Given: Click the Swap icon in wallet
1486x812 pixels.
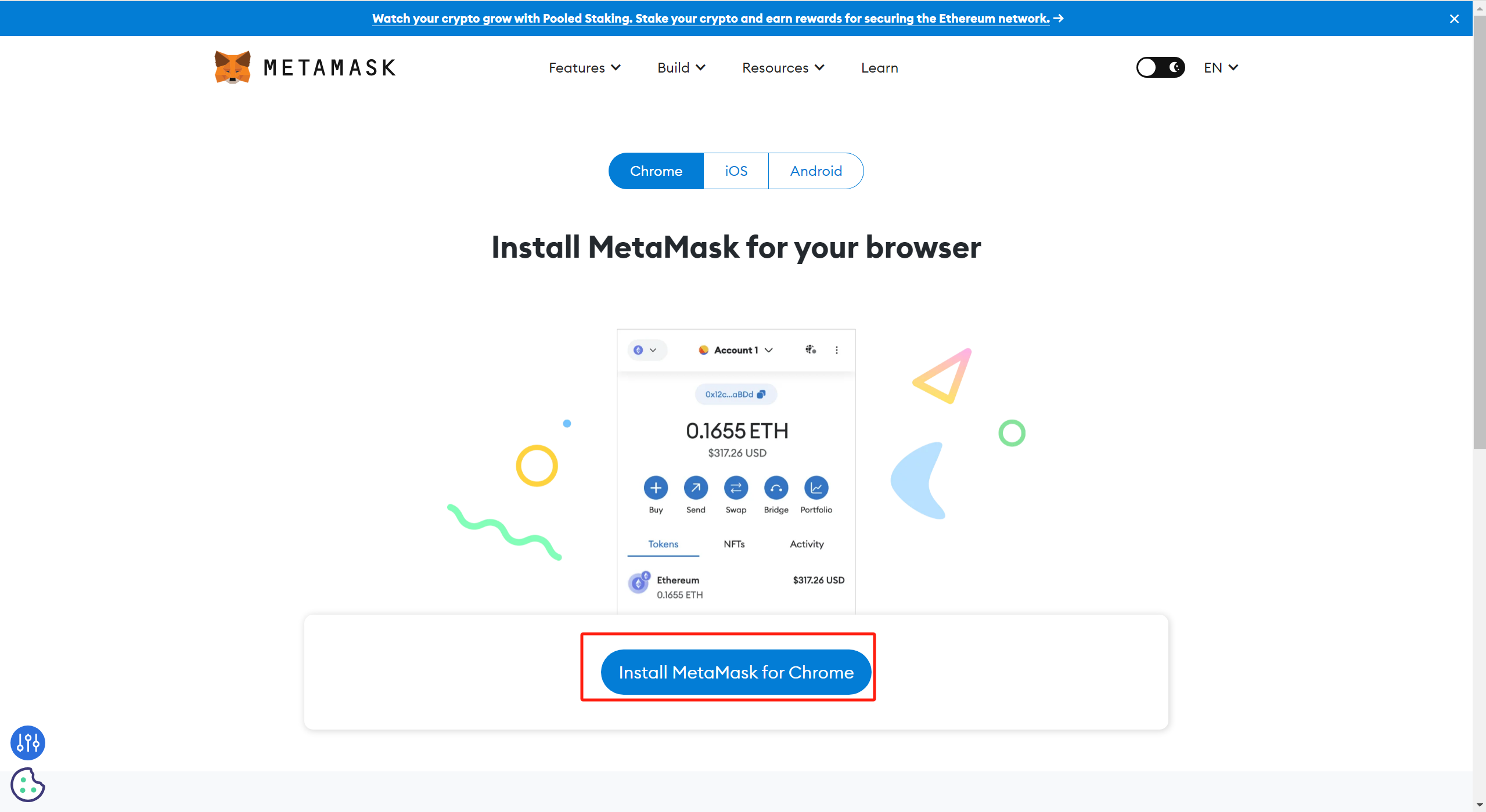Looking at the screenshot, I should point(736,488).
